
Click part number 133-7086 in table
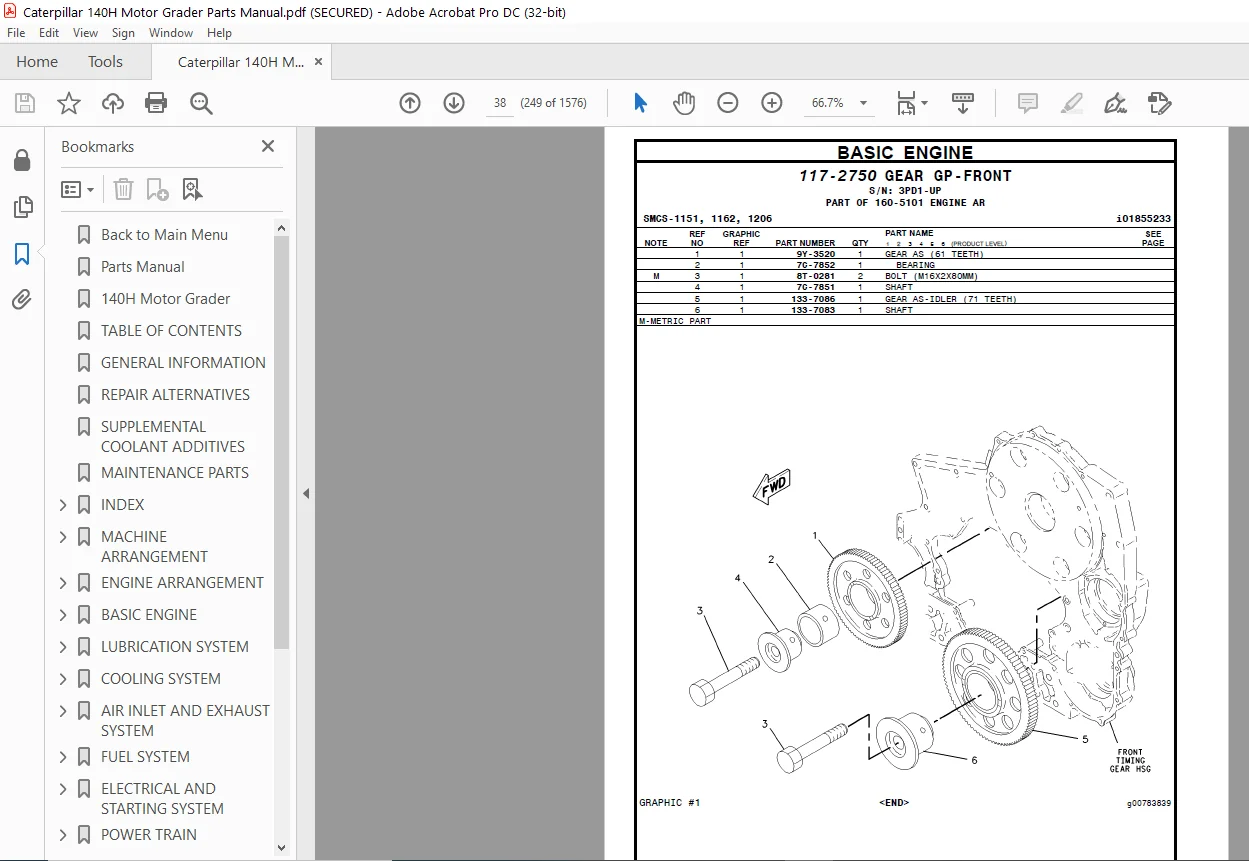[813, 299]
